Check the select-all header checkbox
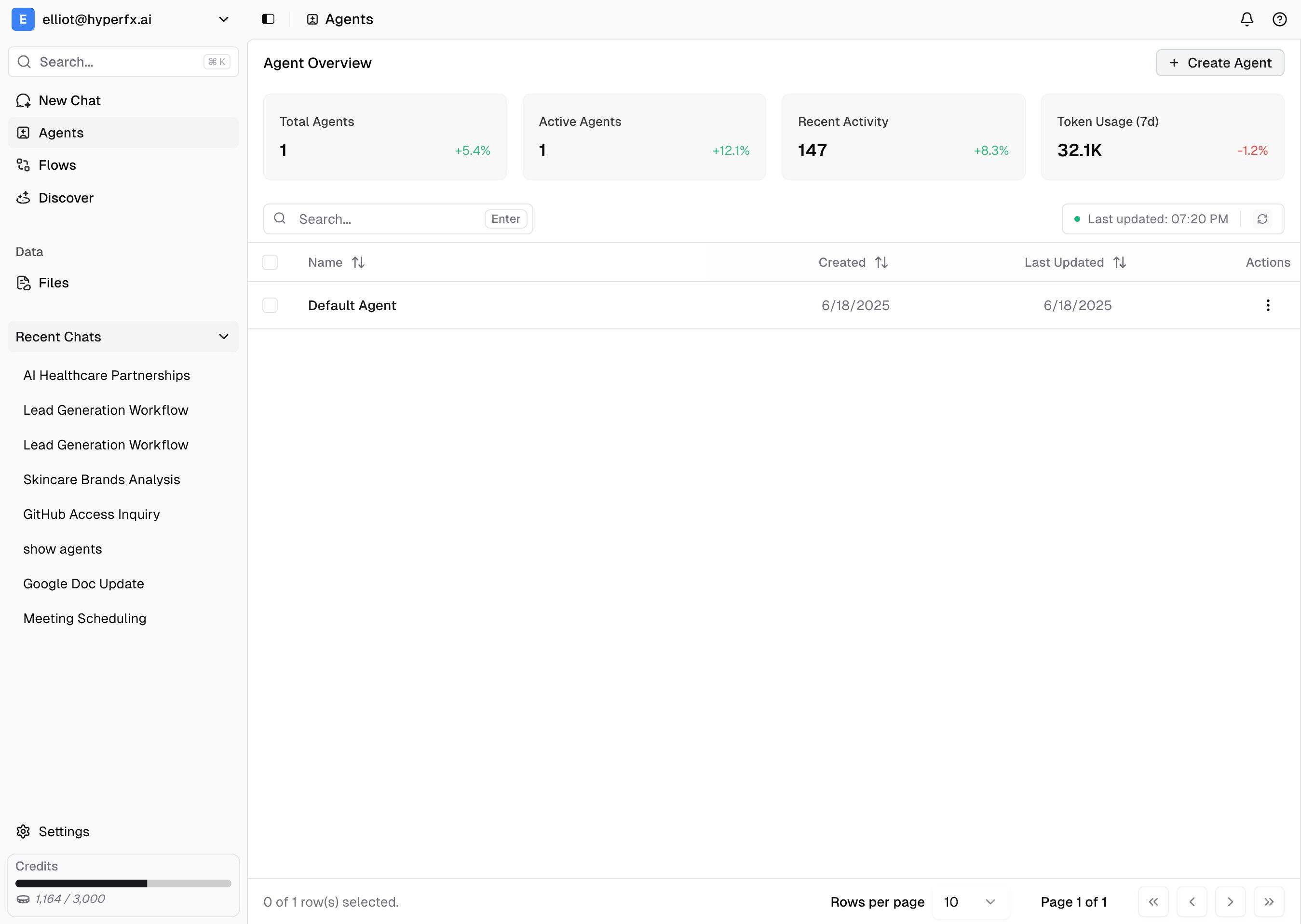 point(270,262)
